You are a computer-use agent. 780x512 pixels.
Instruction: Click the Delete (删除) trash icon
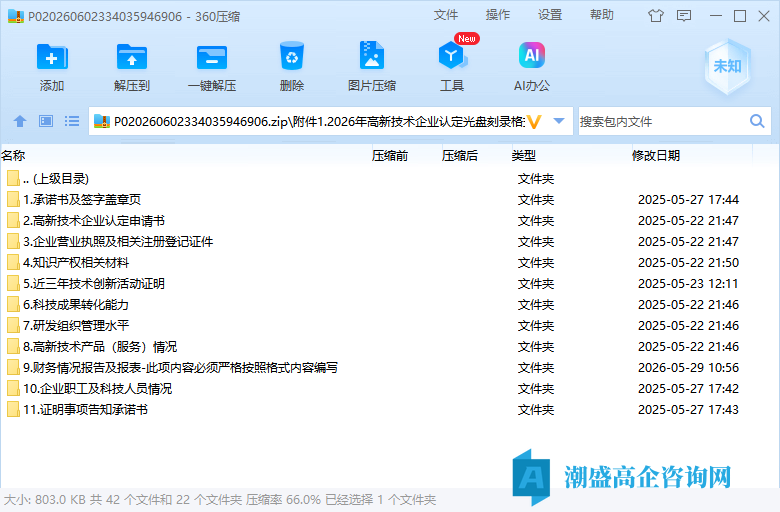(292, 56)
